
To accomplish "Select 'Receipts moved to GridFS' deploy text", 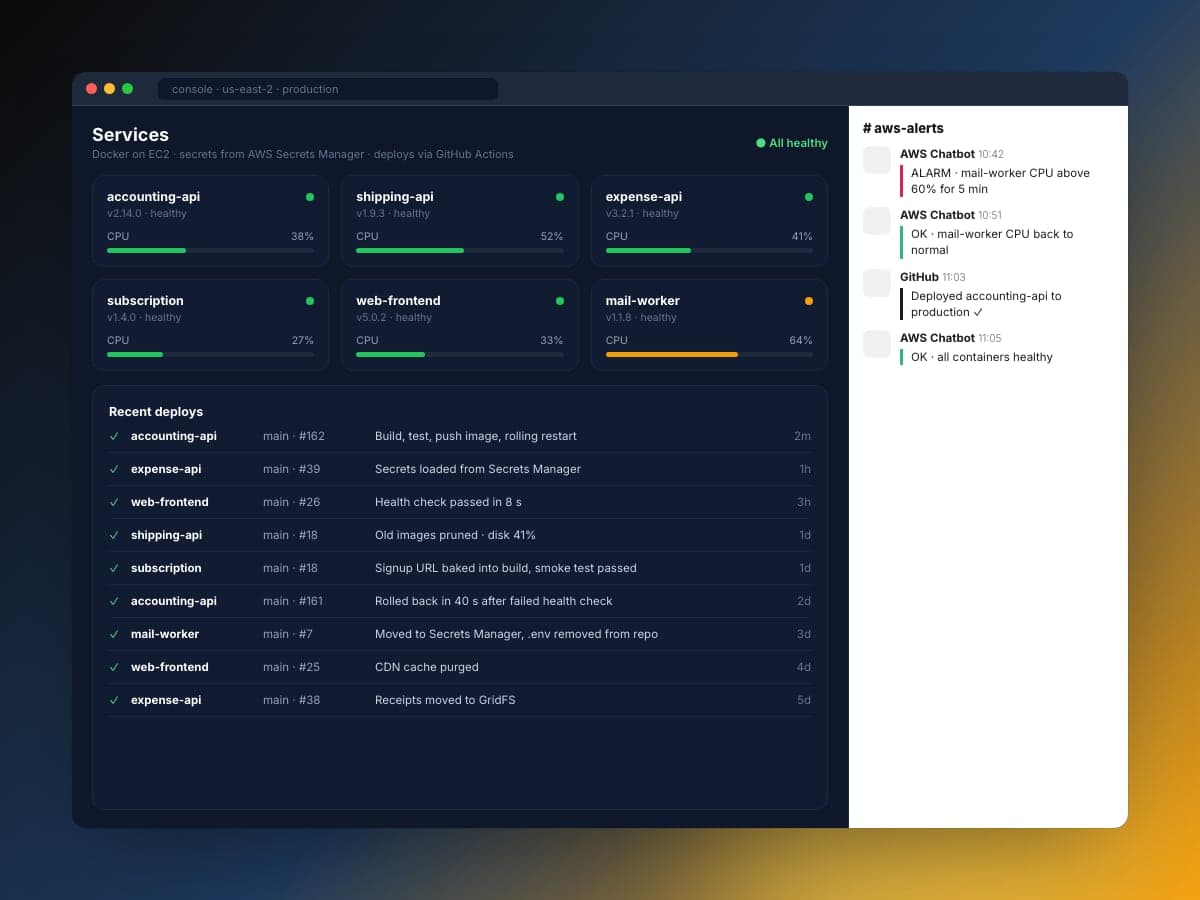I will 445,700.
